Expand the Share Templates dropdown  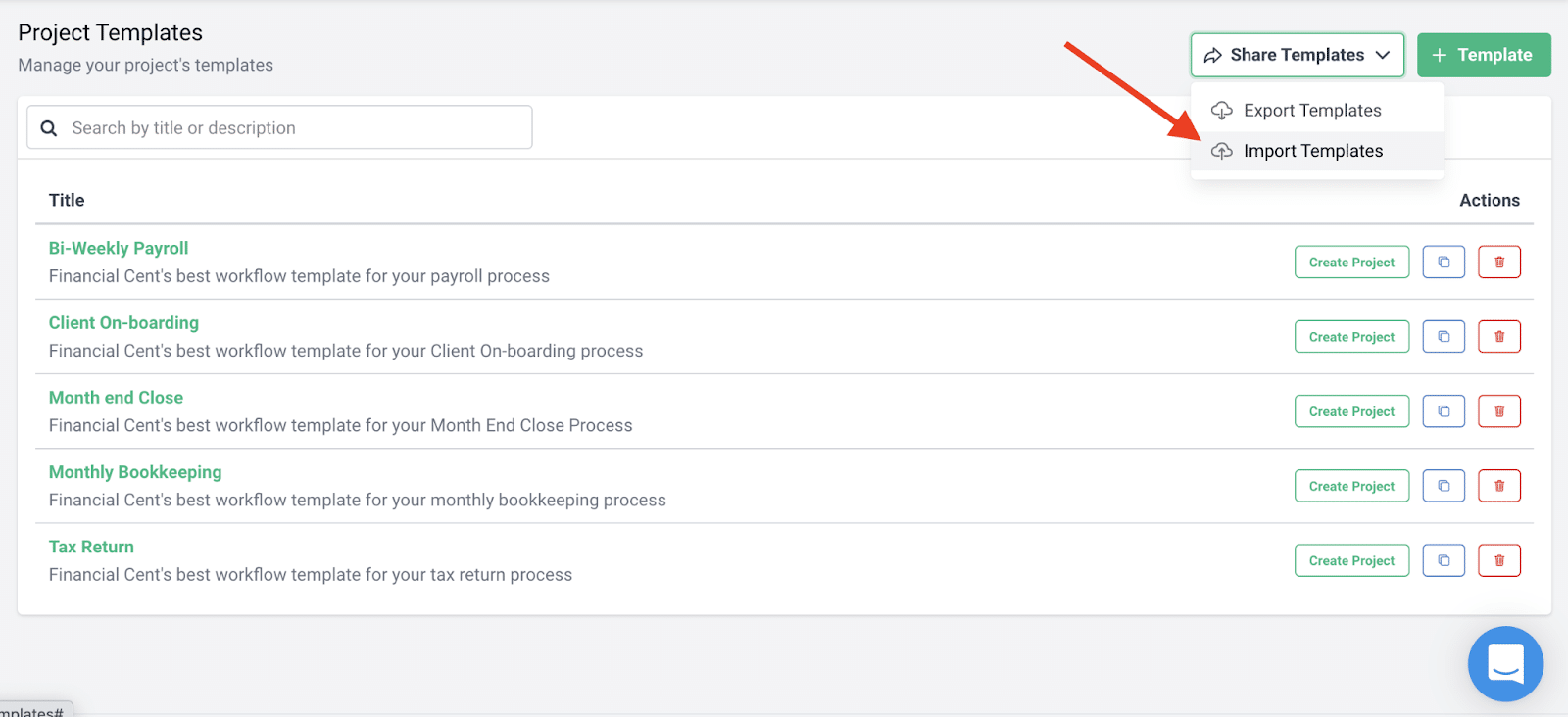coord(1298,55)
